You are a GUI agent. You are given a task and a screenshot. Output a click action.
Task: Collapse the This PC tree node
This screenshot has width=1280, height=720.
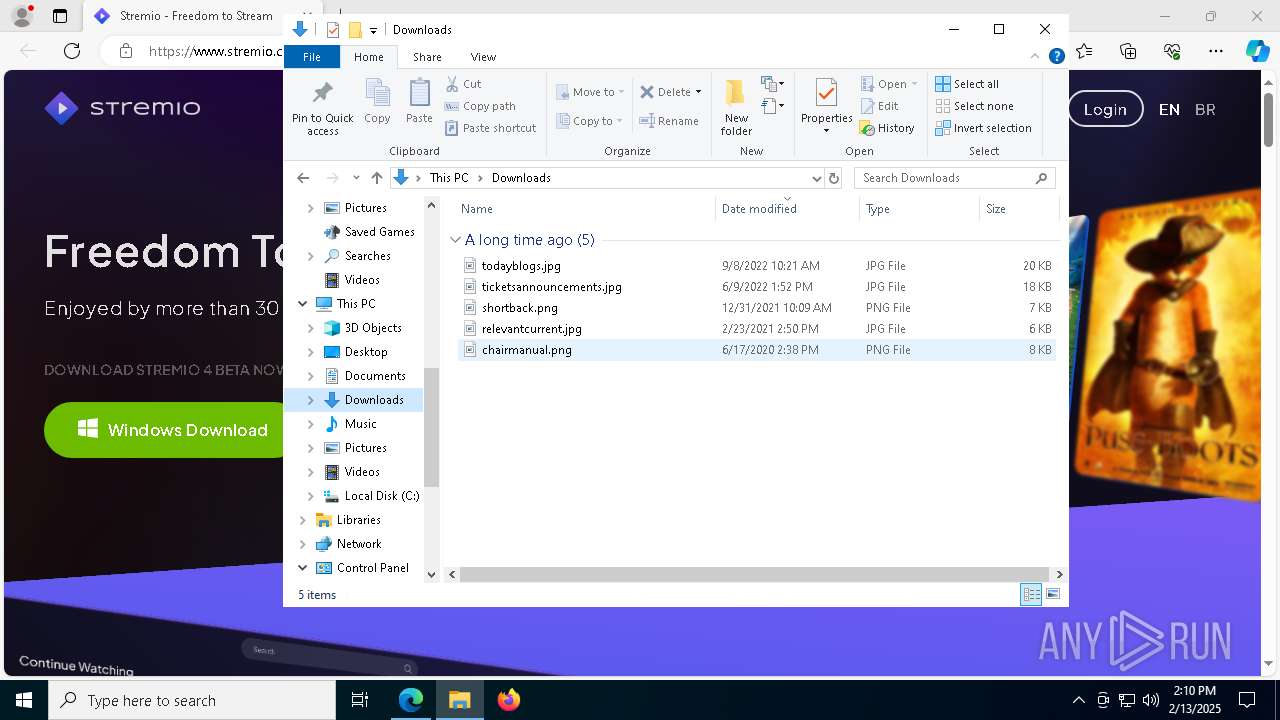302,304
